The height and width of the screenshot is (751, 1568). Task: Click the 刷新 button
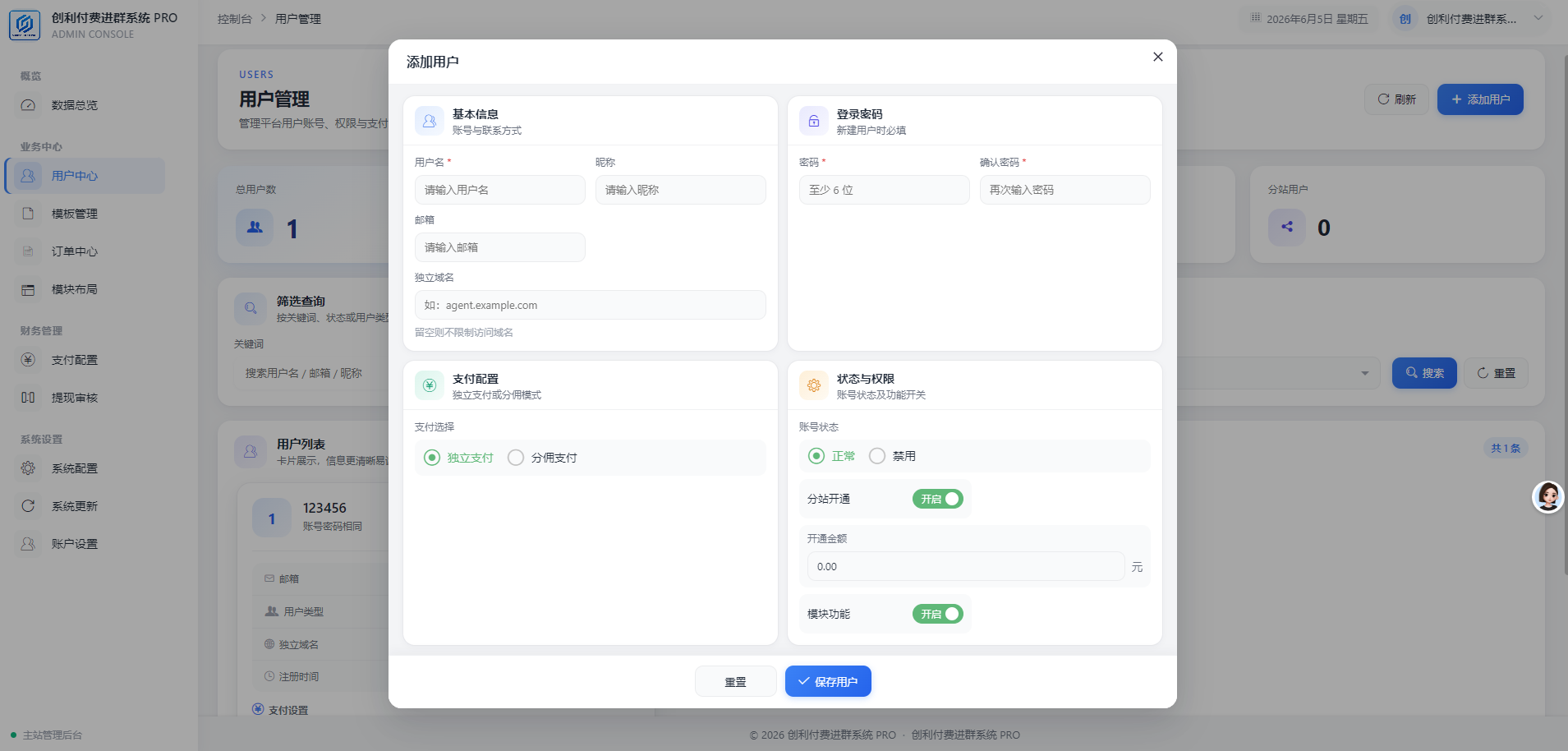click(x=1396, y=99)
